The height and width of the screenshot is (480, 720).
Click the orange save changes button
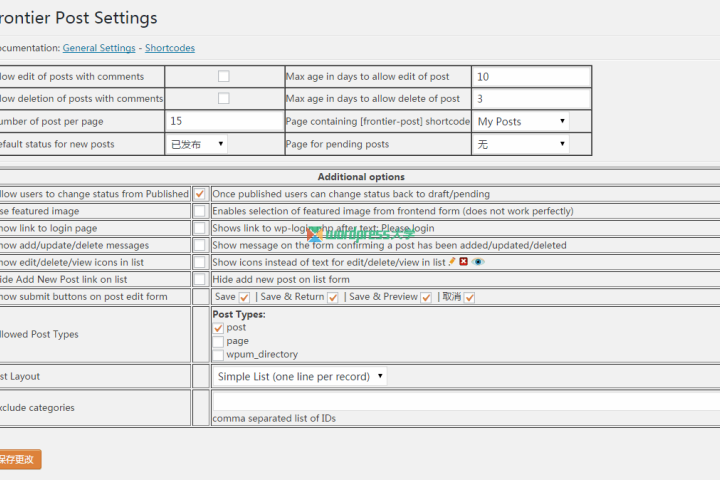(x=18, y=460)
